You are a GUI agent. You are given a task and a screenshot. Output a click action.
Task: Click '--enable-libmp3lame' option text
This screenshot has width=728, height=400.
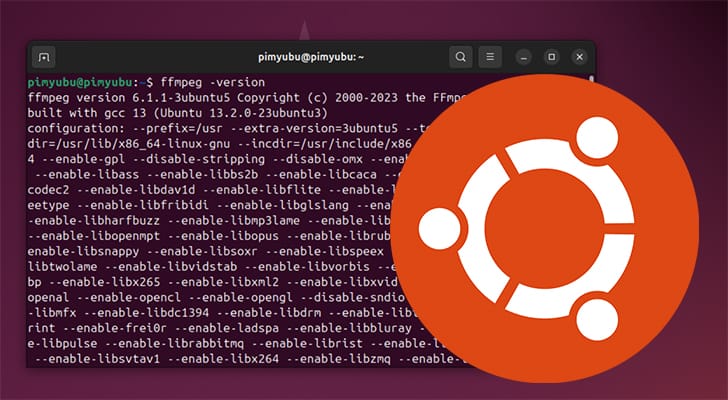point(234,220)
